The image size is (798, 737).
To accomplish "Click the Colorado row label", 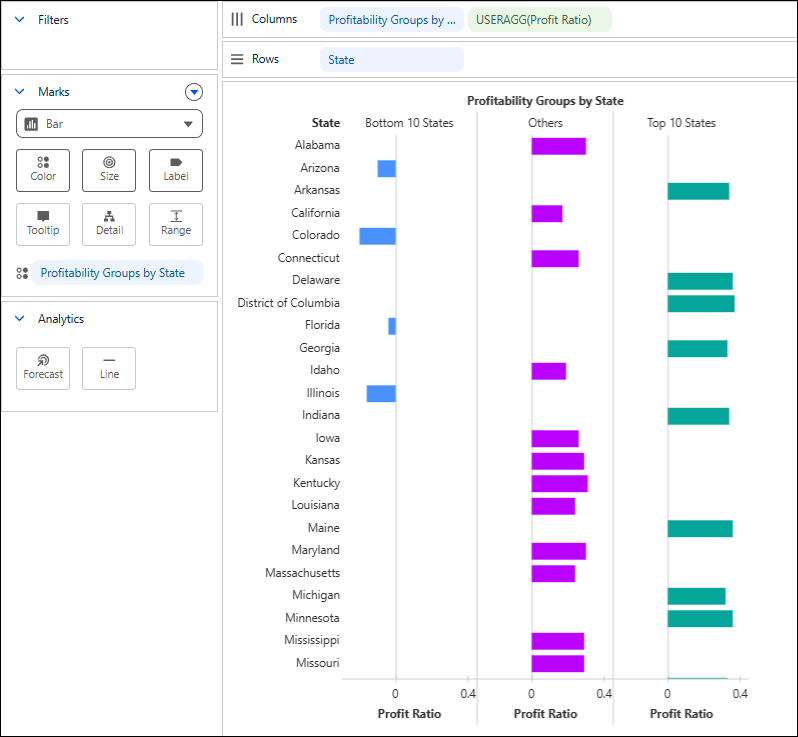I will [316, 235].
